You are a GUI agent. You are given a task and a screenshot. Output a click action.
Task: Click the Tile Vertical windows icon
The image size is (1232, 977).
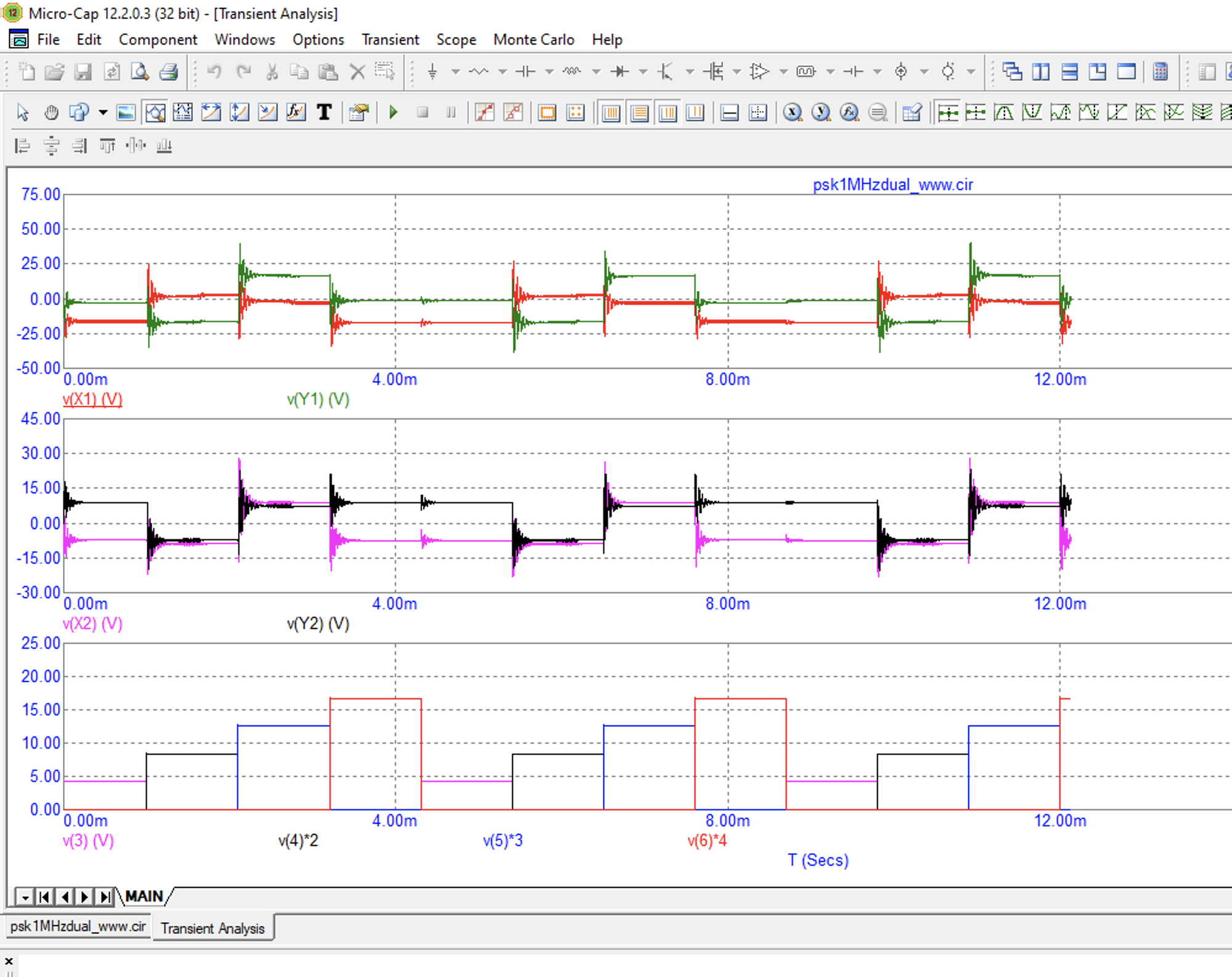[x=1041, y=72]
